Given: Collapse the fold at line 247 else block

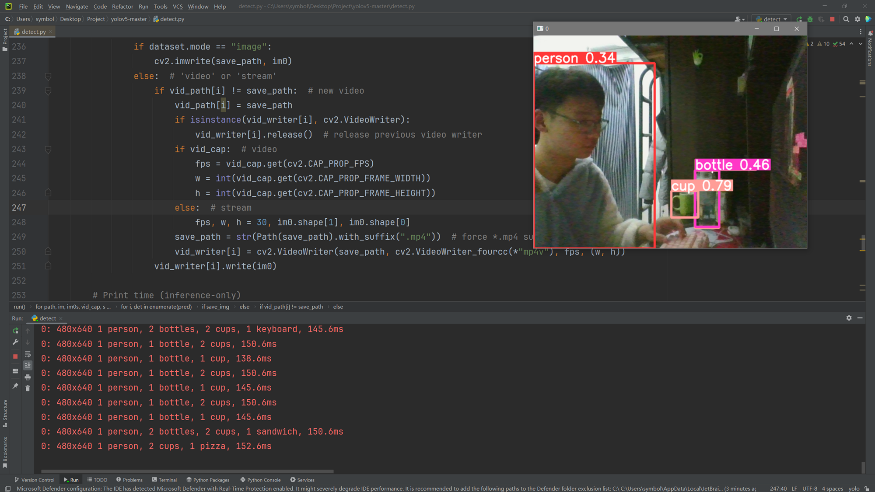Looking at the screenshot, I should click(x=48, y=207).
